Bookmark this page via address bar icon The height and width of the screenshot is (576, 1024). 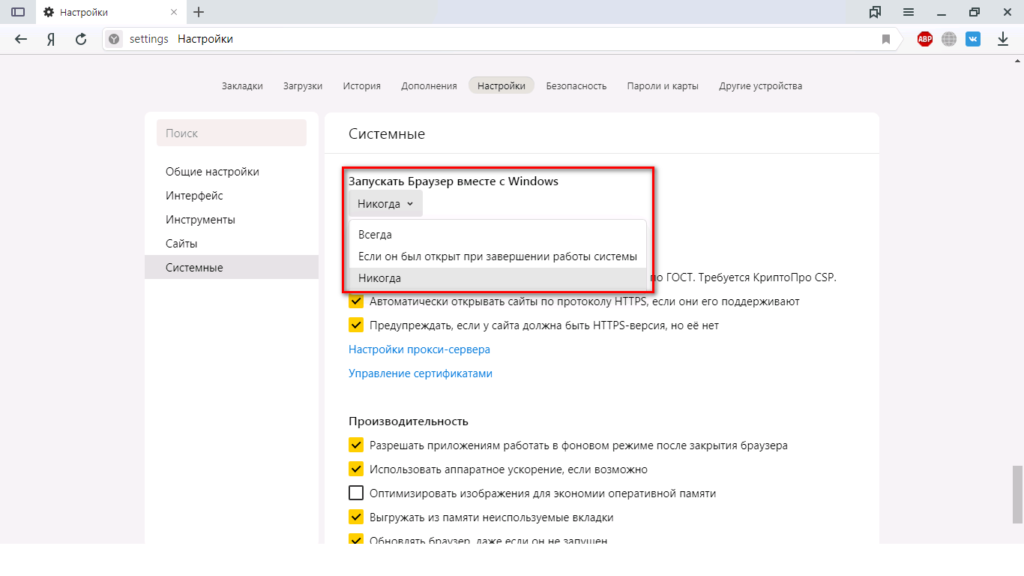[x=886, y=39]
